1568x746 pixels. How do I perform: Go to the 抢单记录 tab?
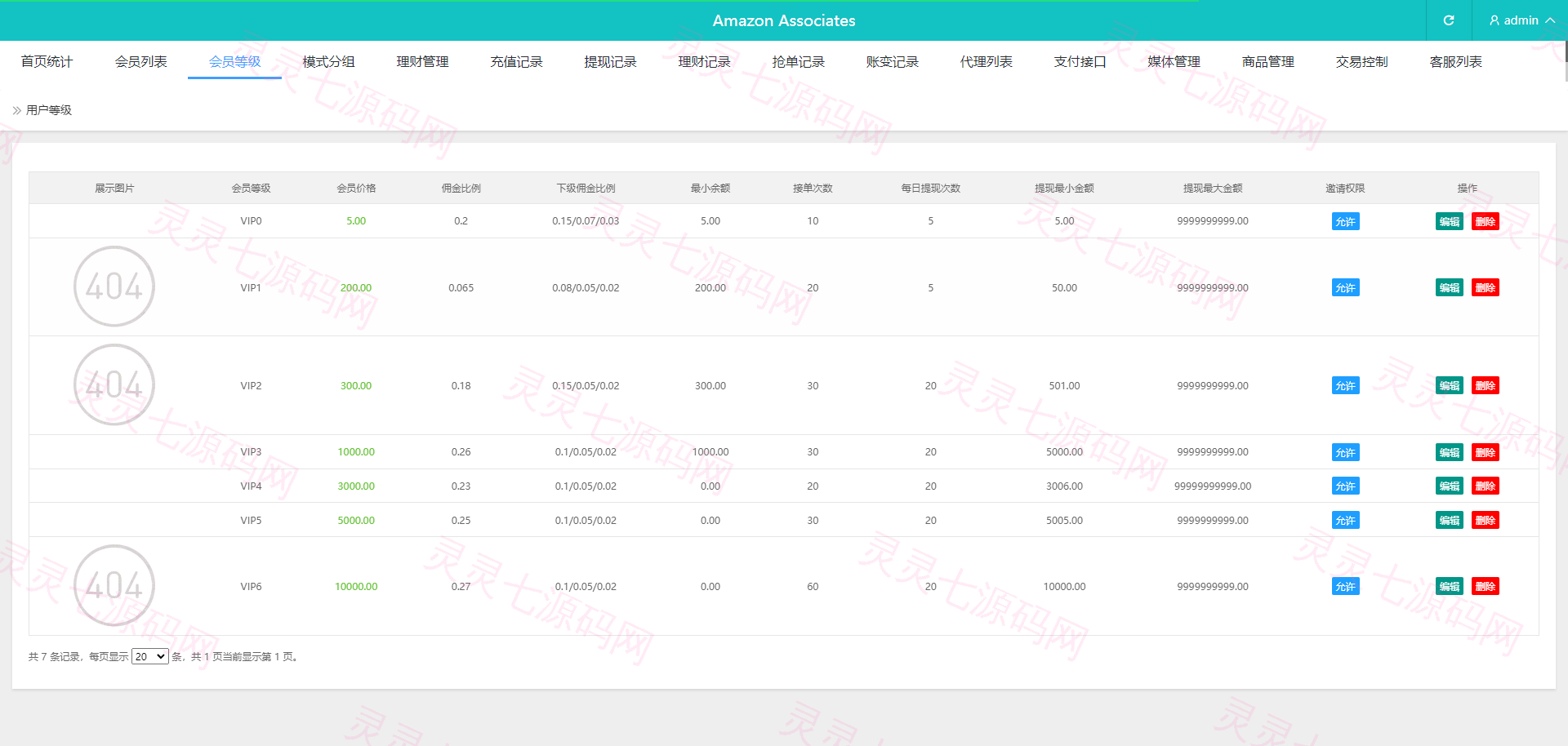point(798,62)
